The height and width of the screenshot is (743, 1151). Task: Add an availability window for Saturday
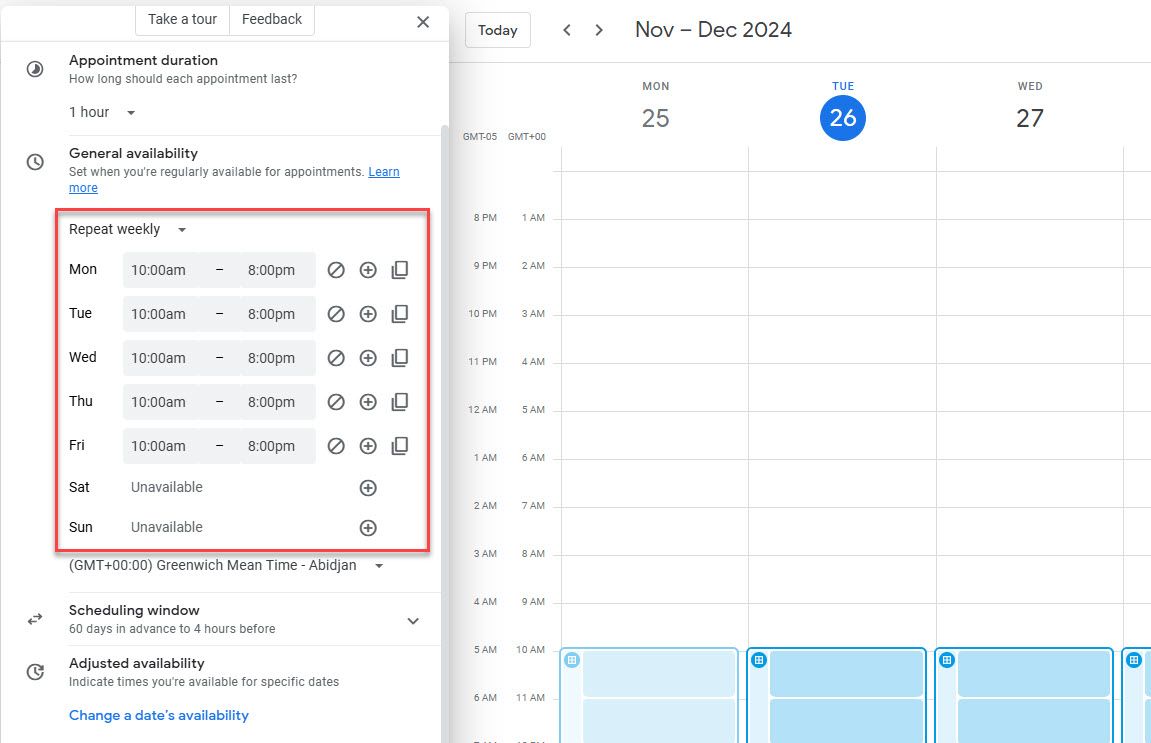point(368,487)
